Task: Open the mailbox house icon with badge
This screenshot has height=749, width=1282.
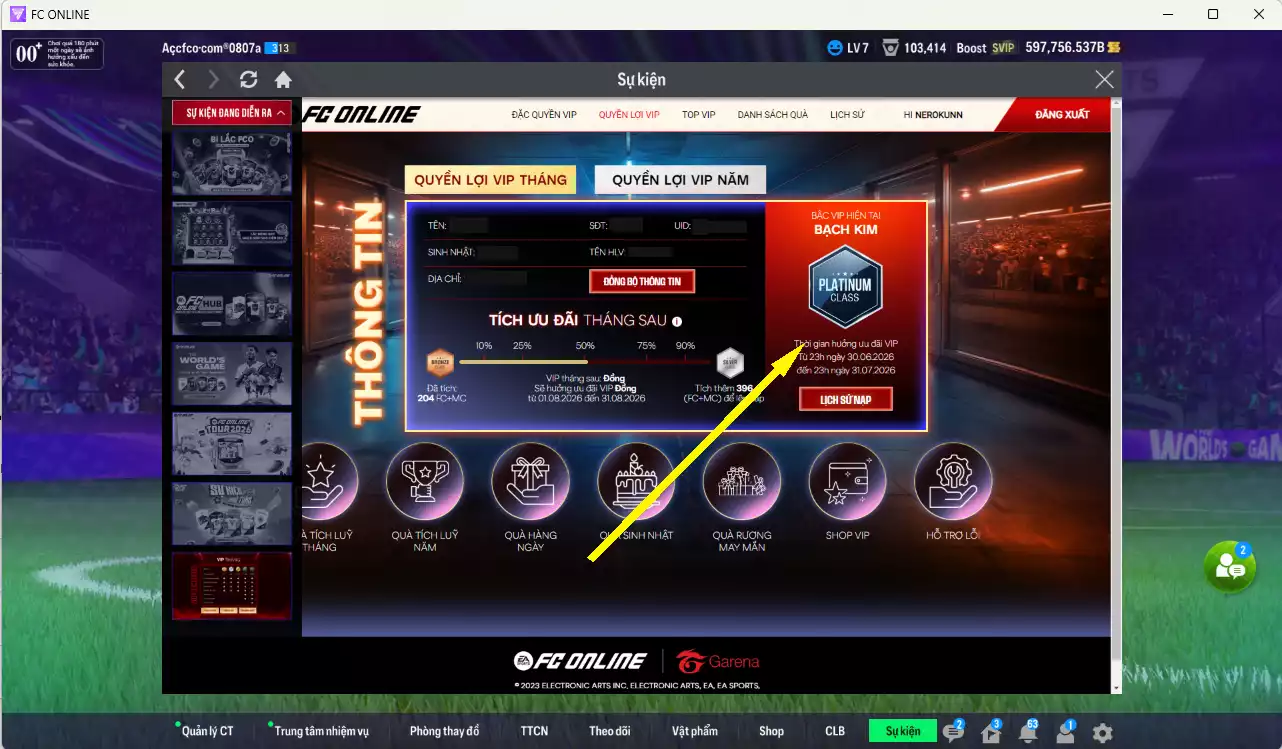Action: pyautogui.click(x=991, y=732)
